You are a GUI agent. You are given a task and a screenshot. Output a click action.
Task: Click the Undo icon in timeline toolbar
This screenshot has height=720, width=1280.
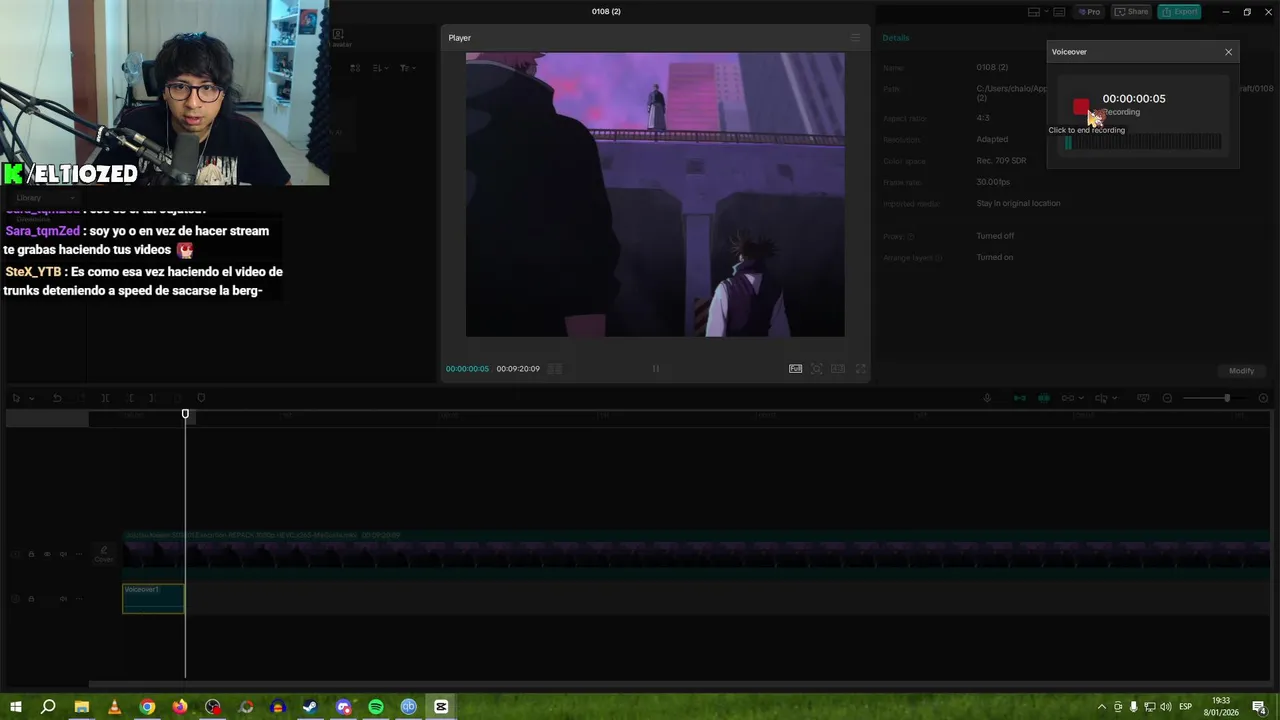click(x=57, y=398)
